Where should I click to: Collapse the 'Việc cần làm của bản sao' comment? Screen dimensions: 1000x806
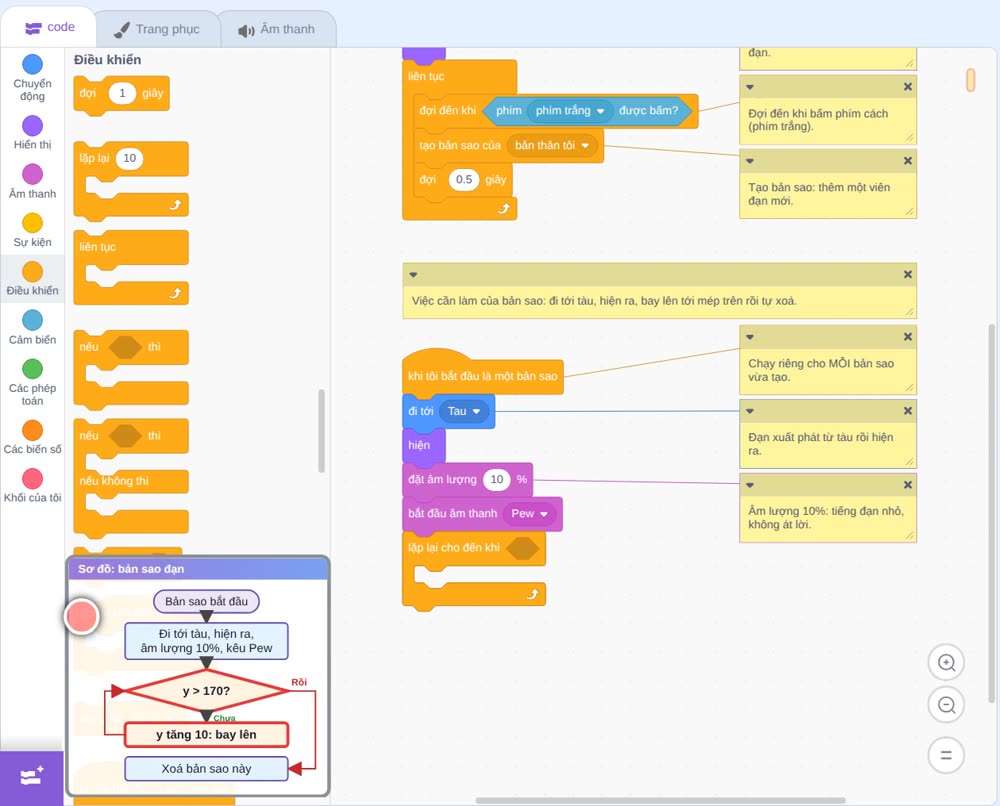(413, 274)
